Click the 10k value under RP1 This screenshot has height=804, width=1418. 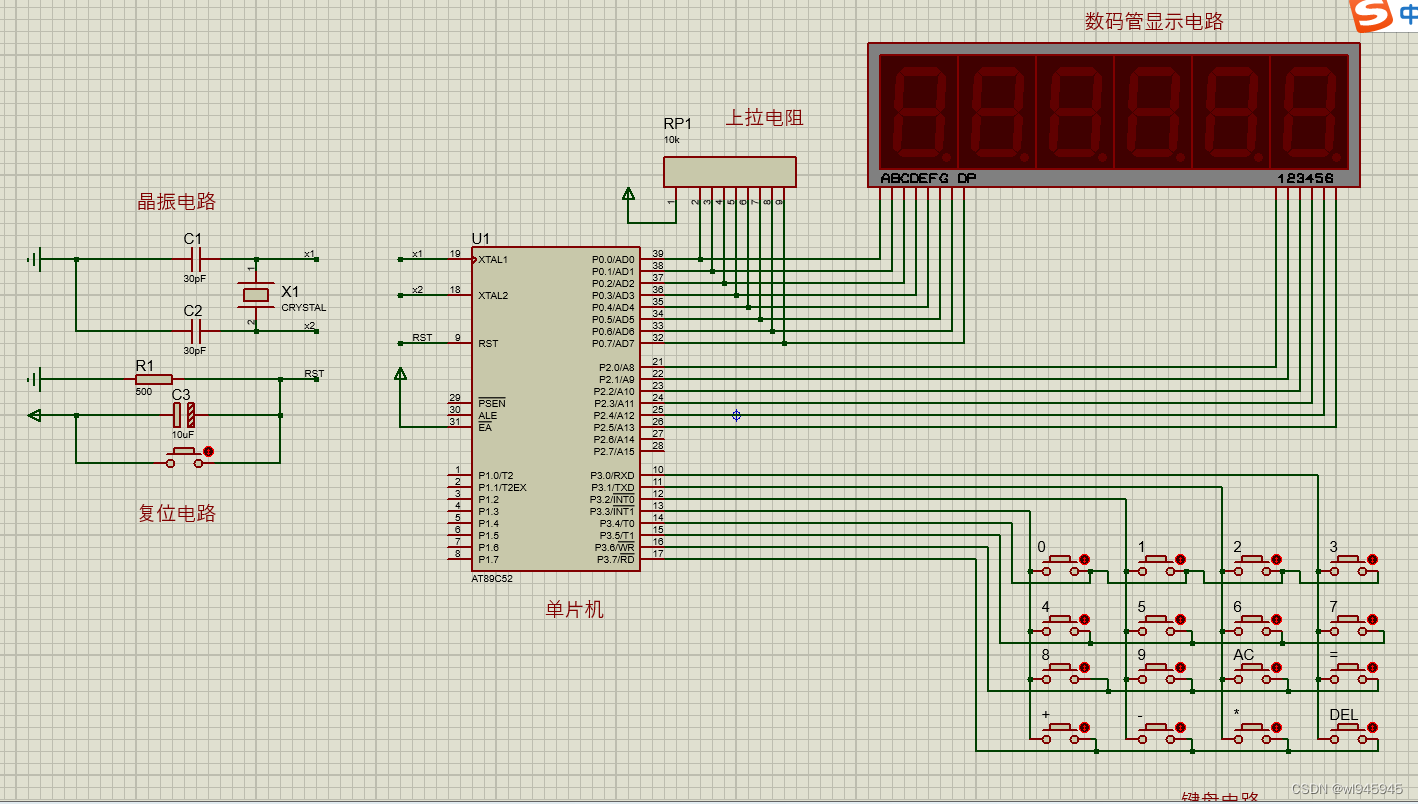pos(671,140)
